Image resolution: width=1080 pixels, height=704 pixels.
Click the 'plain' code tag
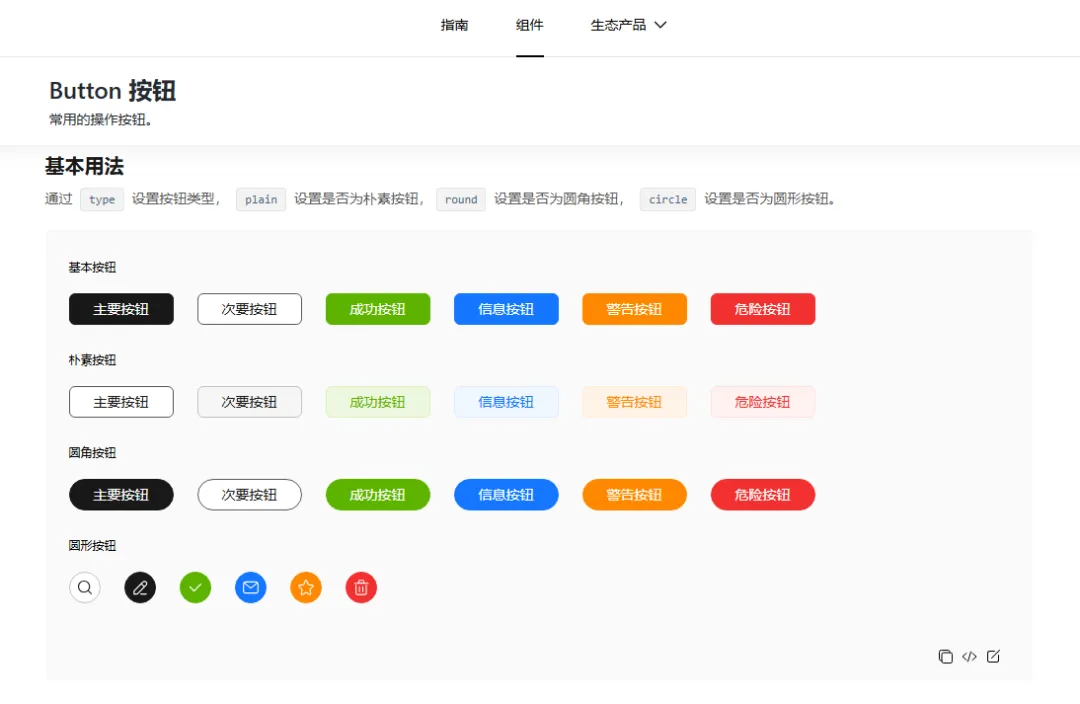point(261,200)
